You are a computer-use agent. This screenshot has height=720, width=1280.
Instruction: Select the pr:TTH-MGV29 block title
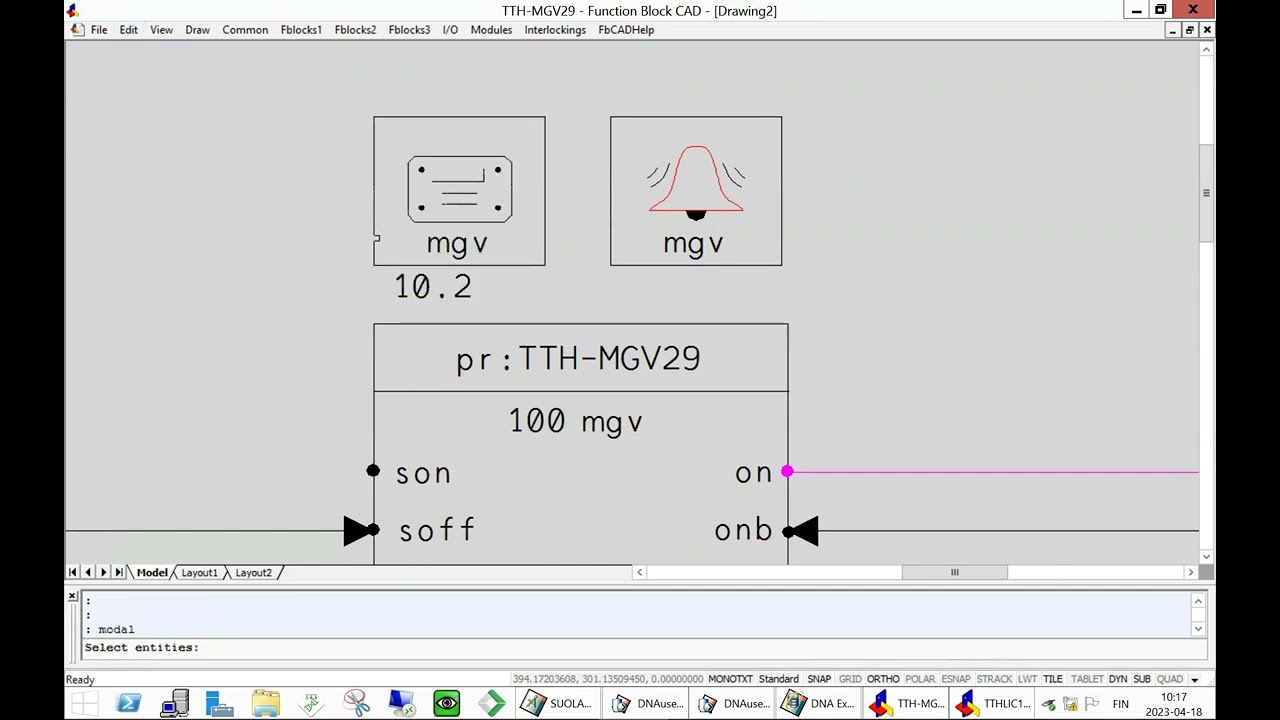pyautogui.click(x=579, y=359)
